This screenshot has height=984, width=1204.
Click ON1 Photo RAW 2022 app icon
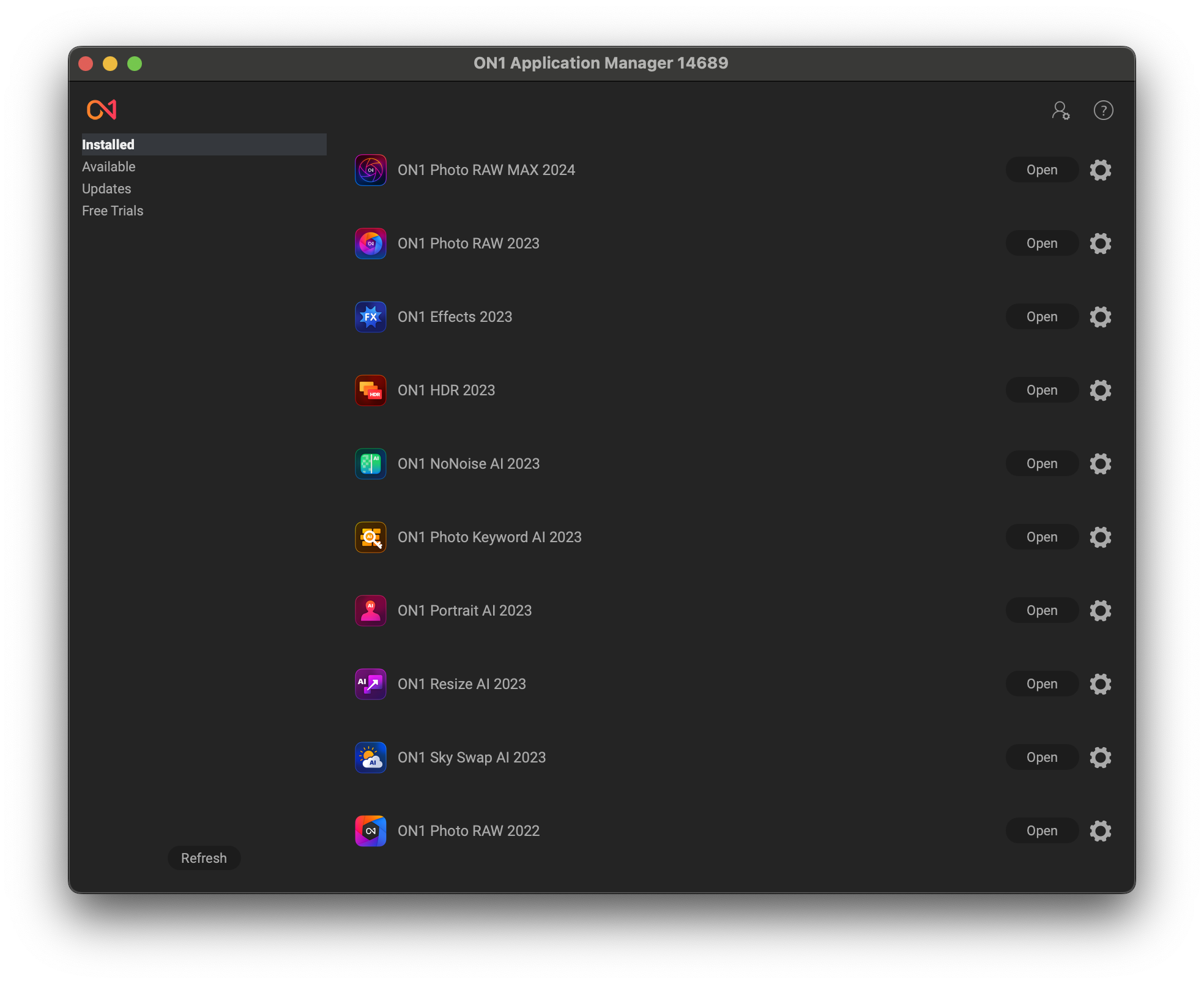371,831
